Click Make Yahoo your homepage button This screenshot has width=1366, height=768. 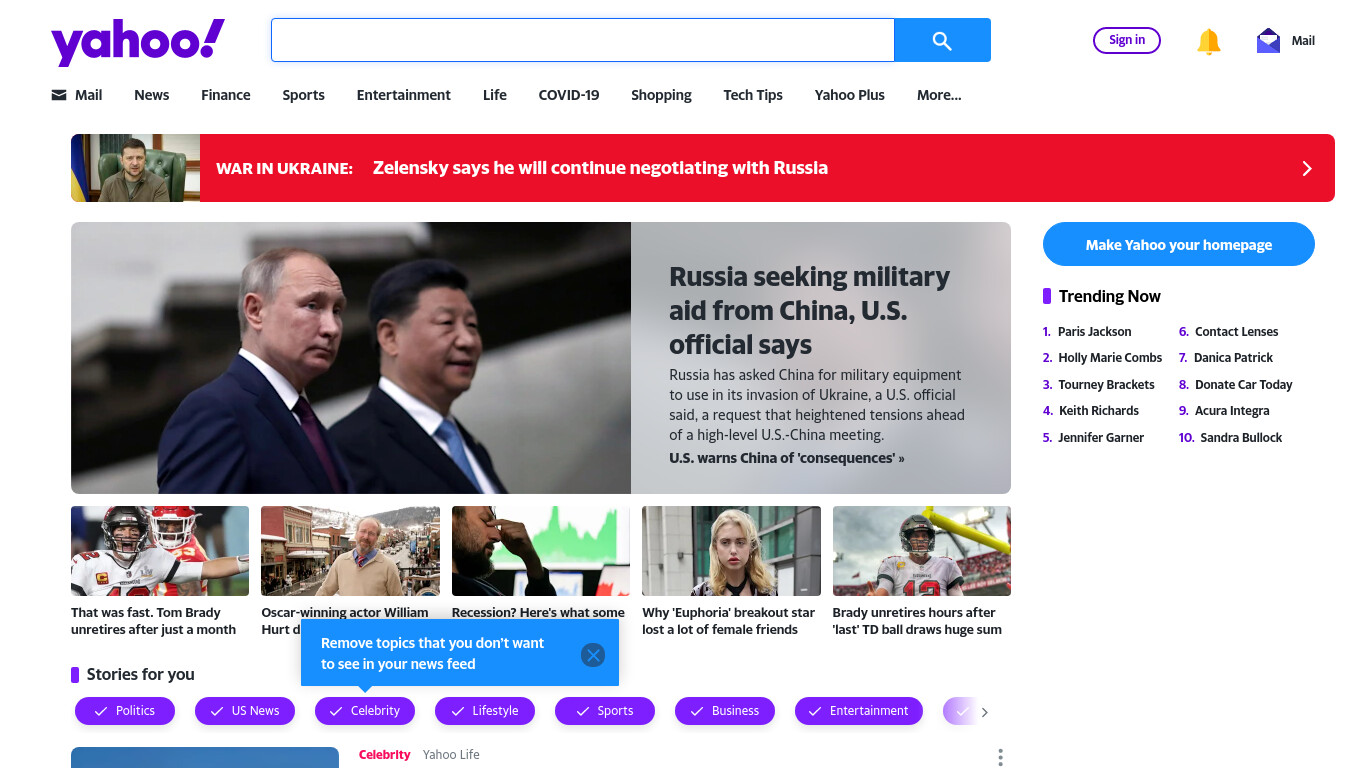(1179, 244)
